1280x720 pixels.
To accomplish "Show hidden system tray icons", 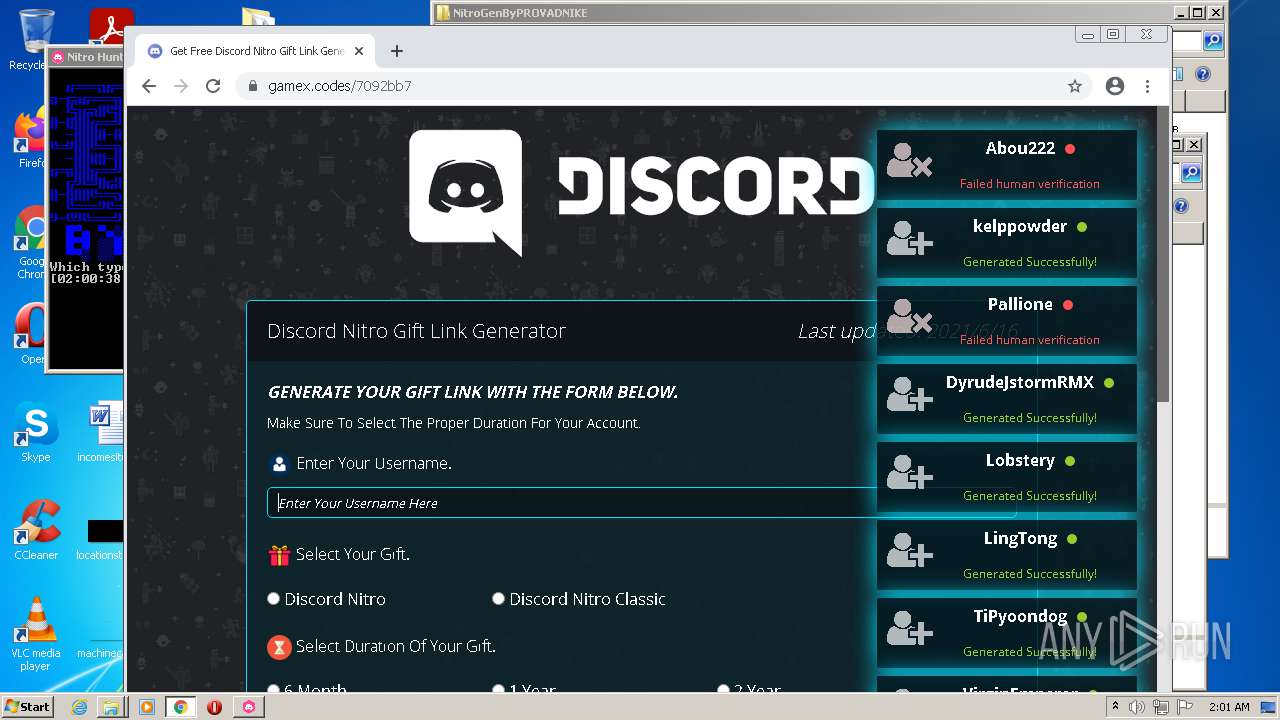I will 1116,707.
